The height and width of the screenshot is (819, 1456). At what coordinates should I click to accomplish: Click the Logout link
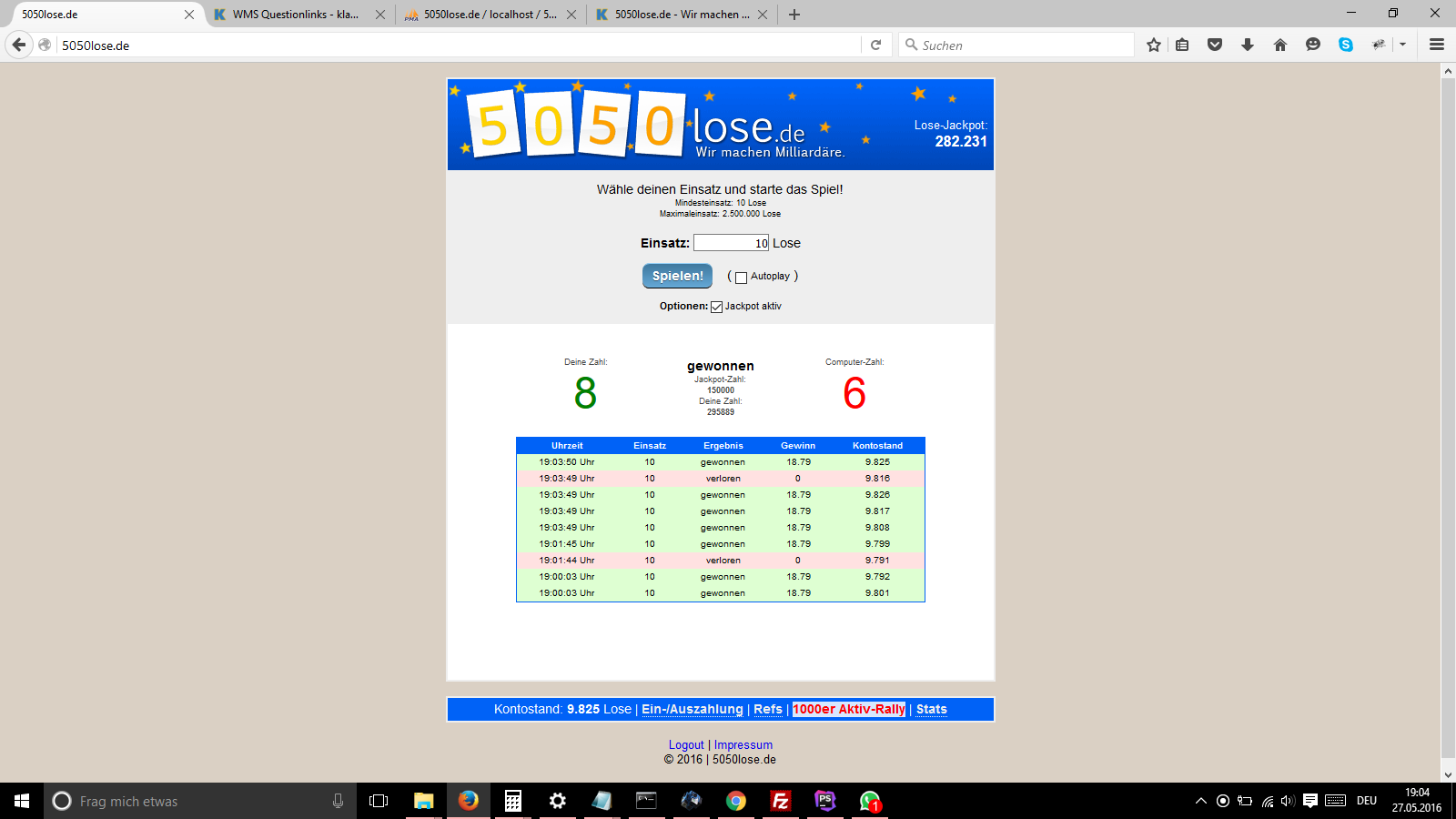[x=686, y=744]
